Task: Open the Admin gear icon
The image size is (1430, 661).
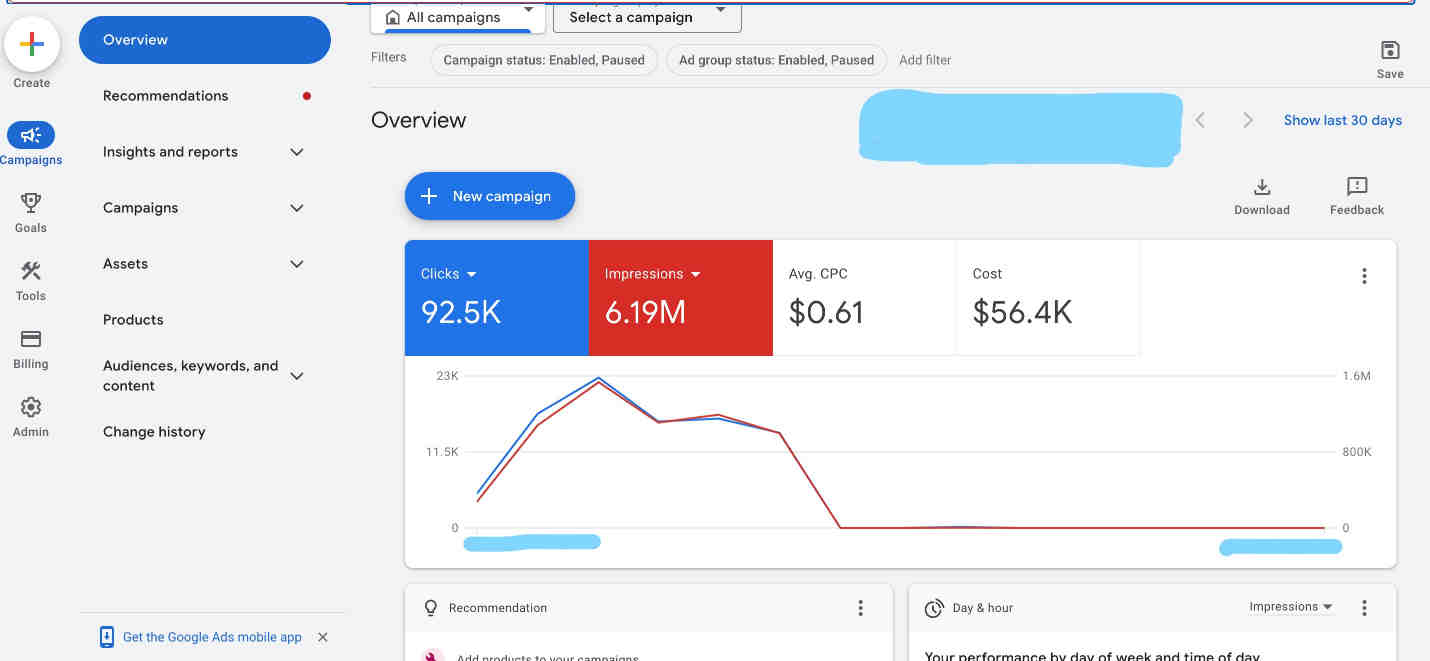Action: [31, 407]
